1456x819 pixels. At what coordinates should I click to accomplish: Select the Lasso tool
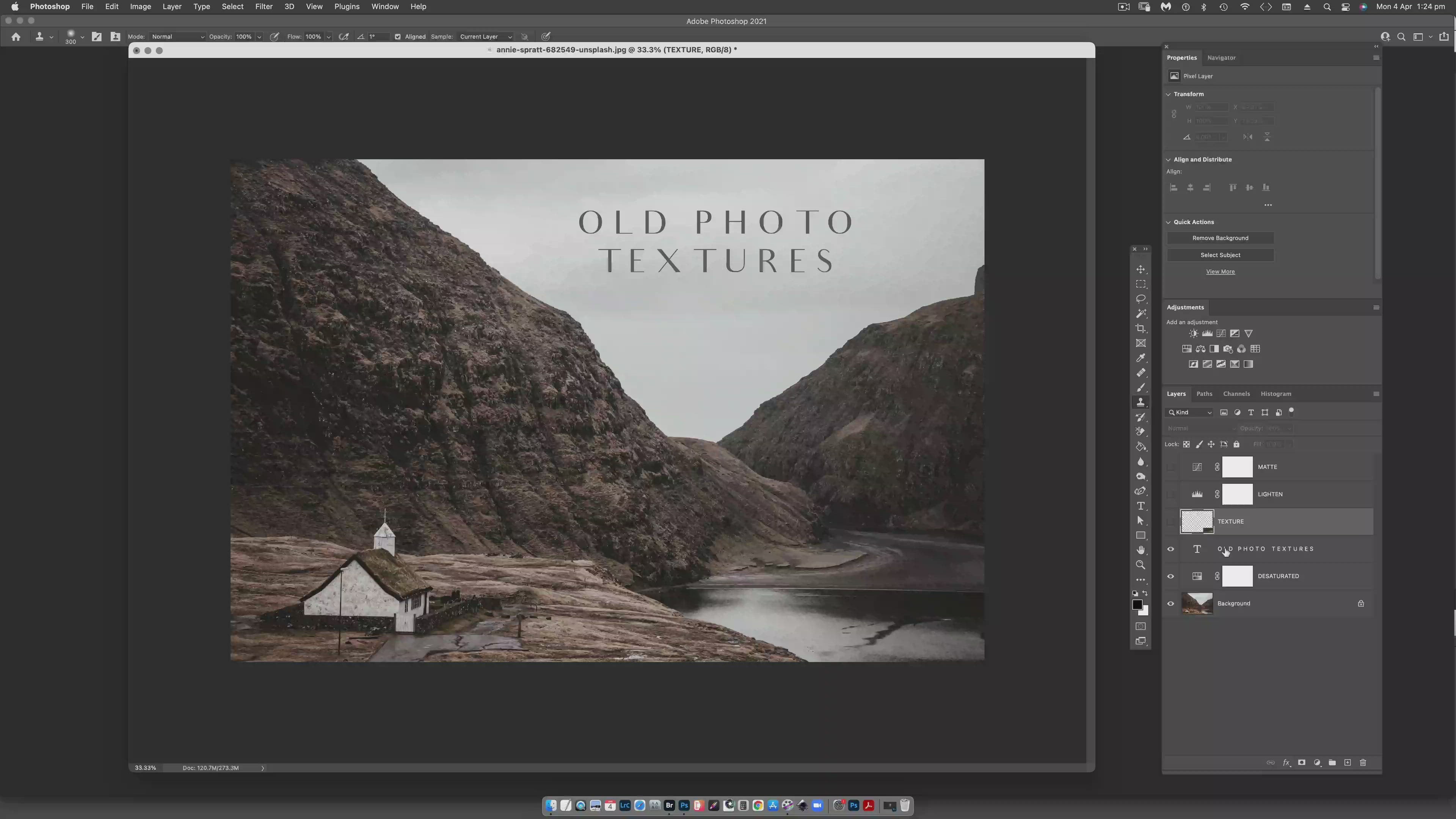point(1141,299)
